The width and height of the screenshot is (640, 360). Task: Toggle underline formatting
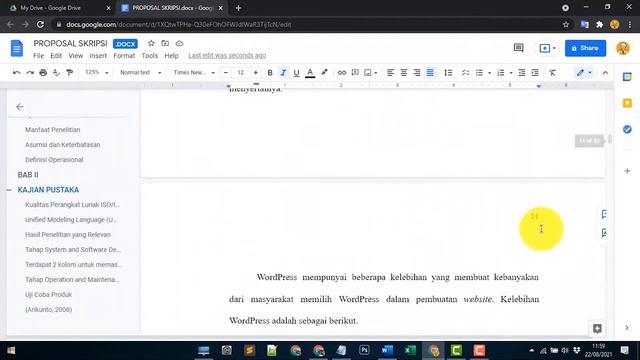[296, 73]
